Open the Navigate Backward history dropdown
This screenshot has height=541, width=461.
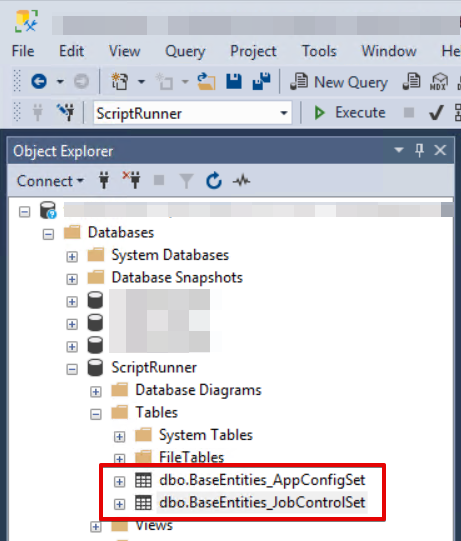pos(60,82)
